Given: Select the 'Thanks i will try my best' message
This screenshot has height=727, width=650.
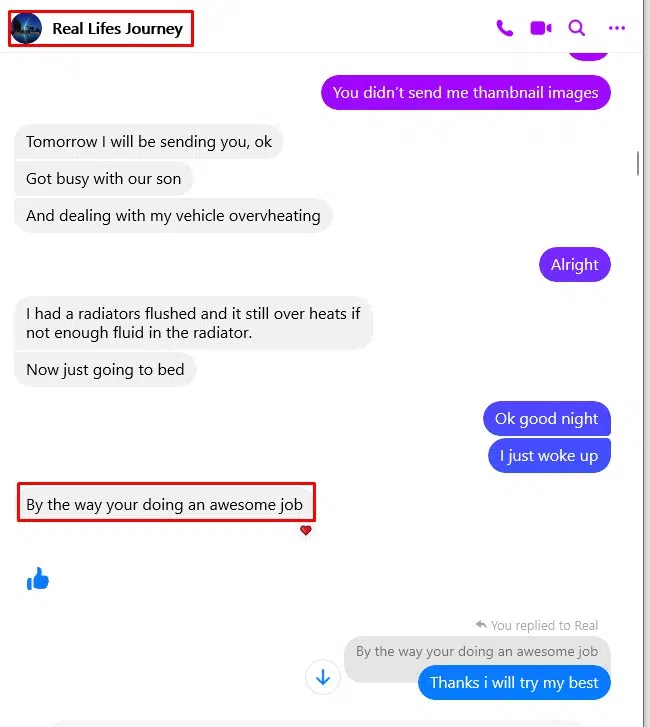Looking at the screenshot, I should [x=514, y=682].
